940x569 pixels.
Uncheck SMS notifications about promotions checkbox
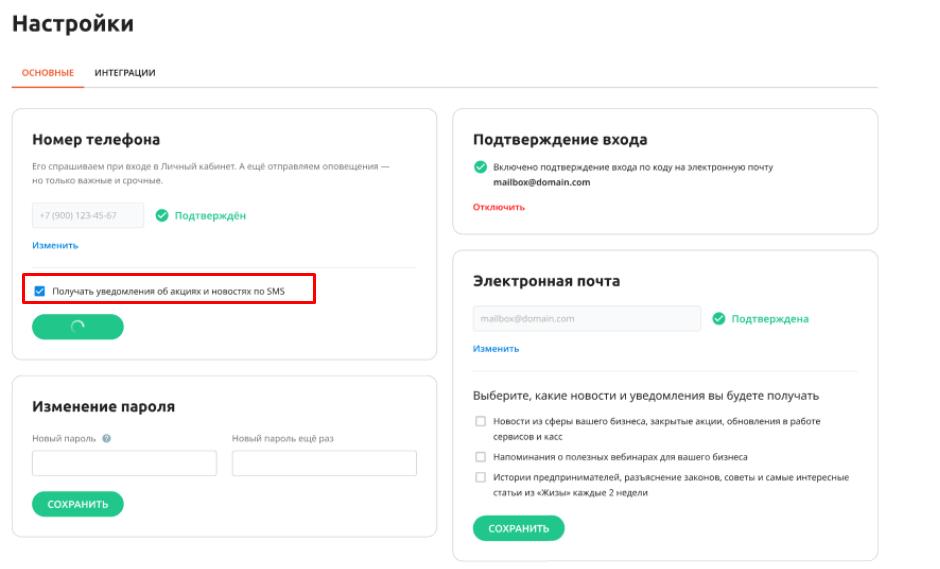pos(40,291)
